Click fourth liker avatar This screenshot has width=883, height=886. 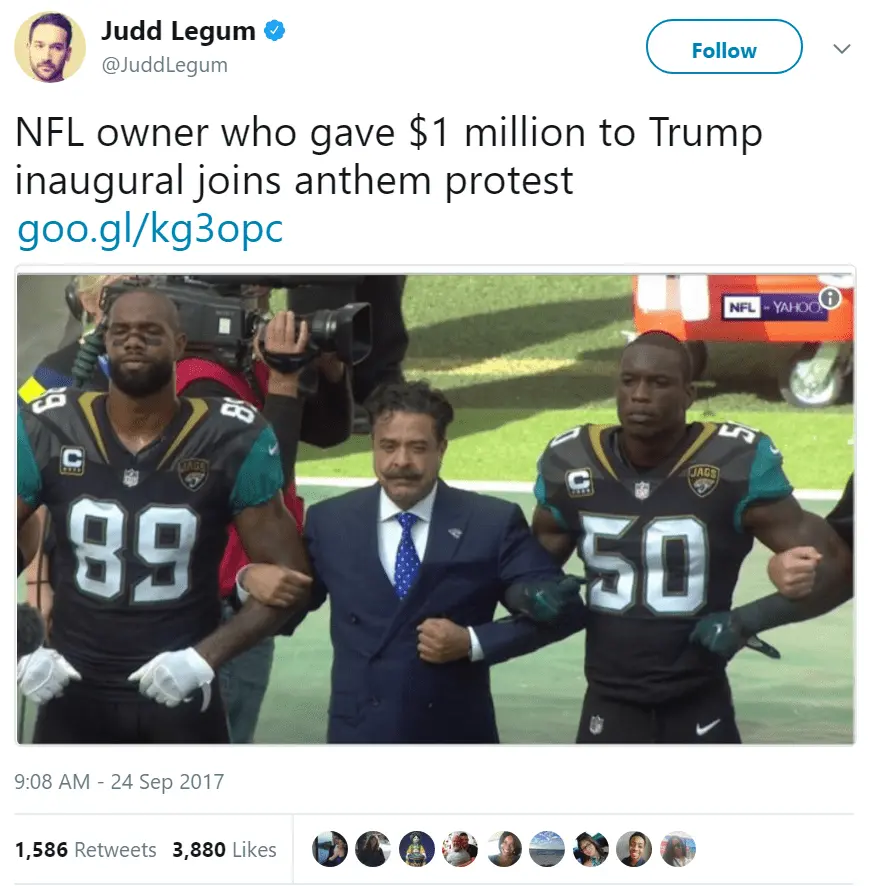pos(460,849)
